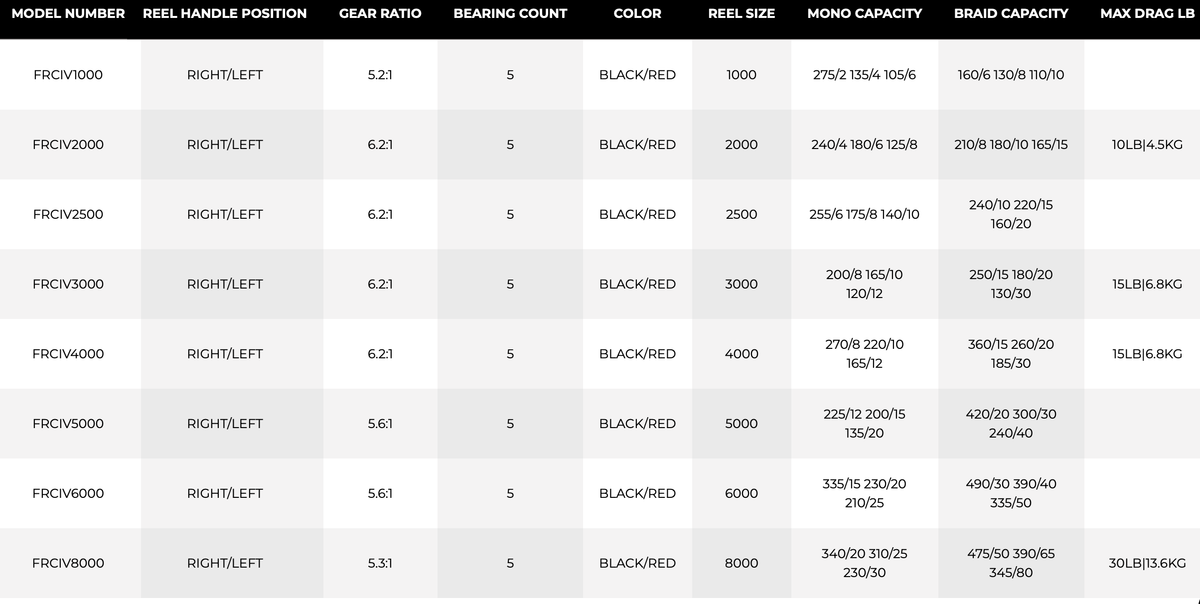Click the reel size 8000 cell
The width and height of the screenshot is (1200, 604).
[x=741, y=563]
